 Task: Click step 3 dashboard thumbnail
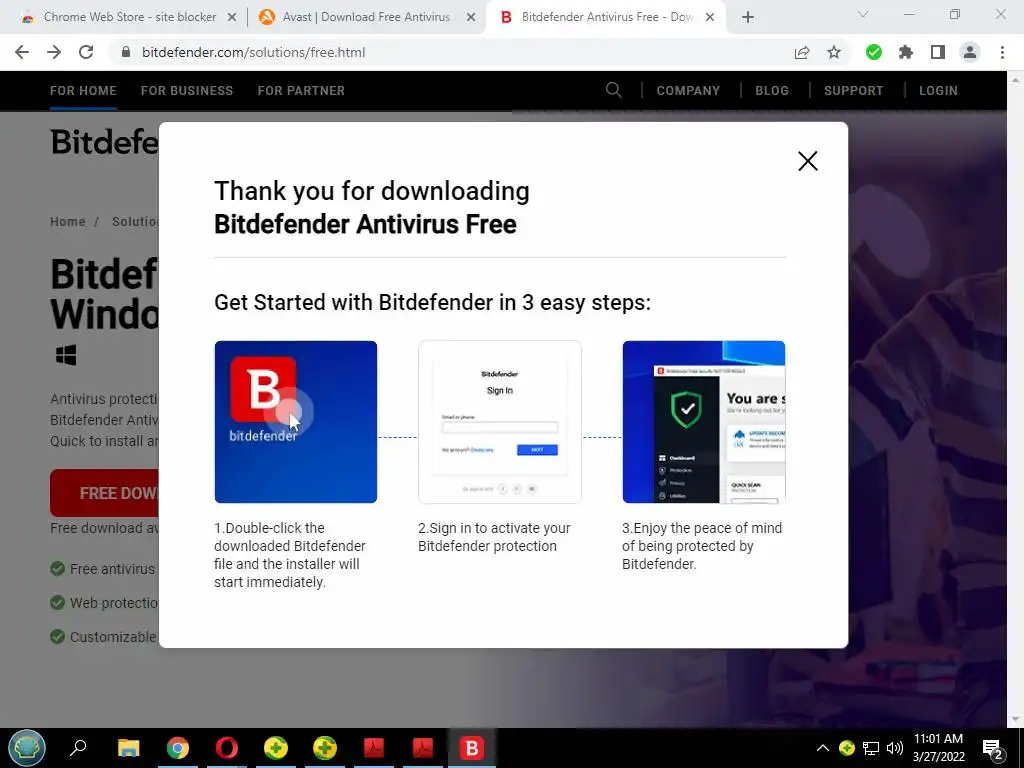[703, 422]
